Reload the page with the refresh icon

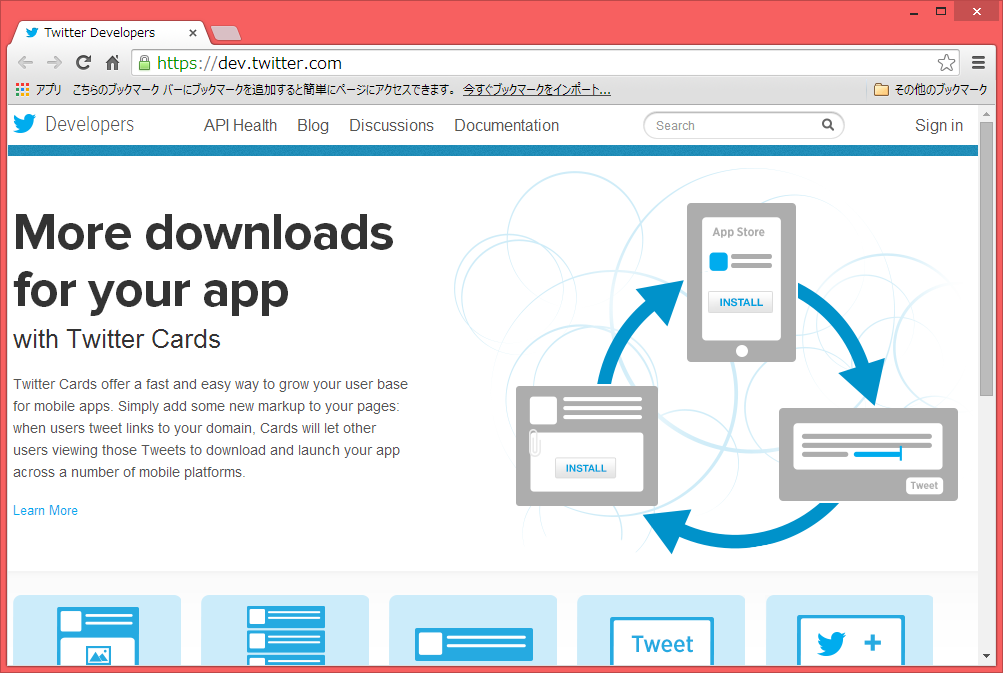click(x=83, y=63)
